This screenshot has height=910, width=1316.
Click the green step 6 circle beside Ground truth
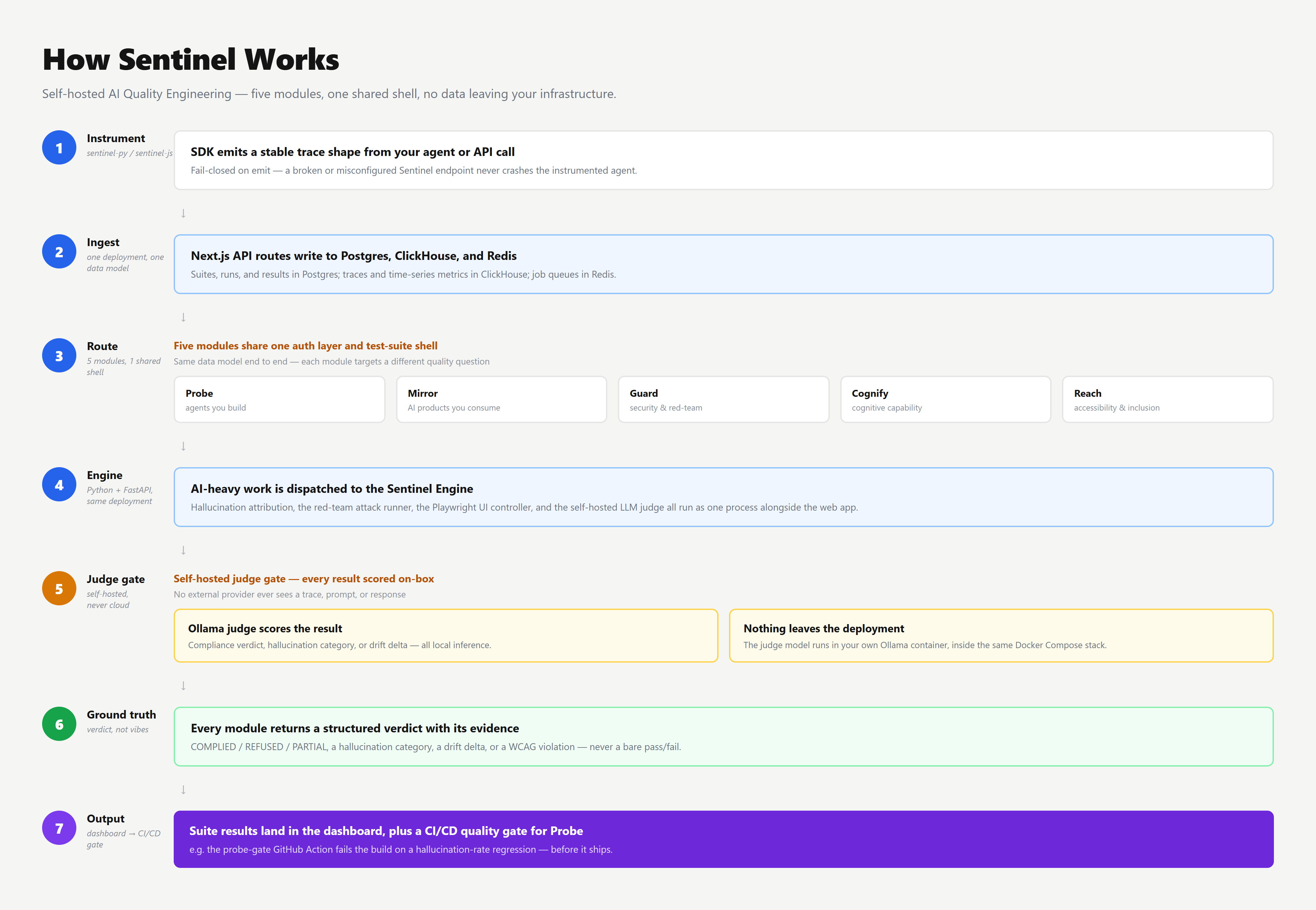tap(59, 724)
